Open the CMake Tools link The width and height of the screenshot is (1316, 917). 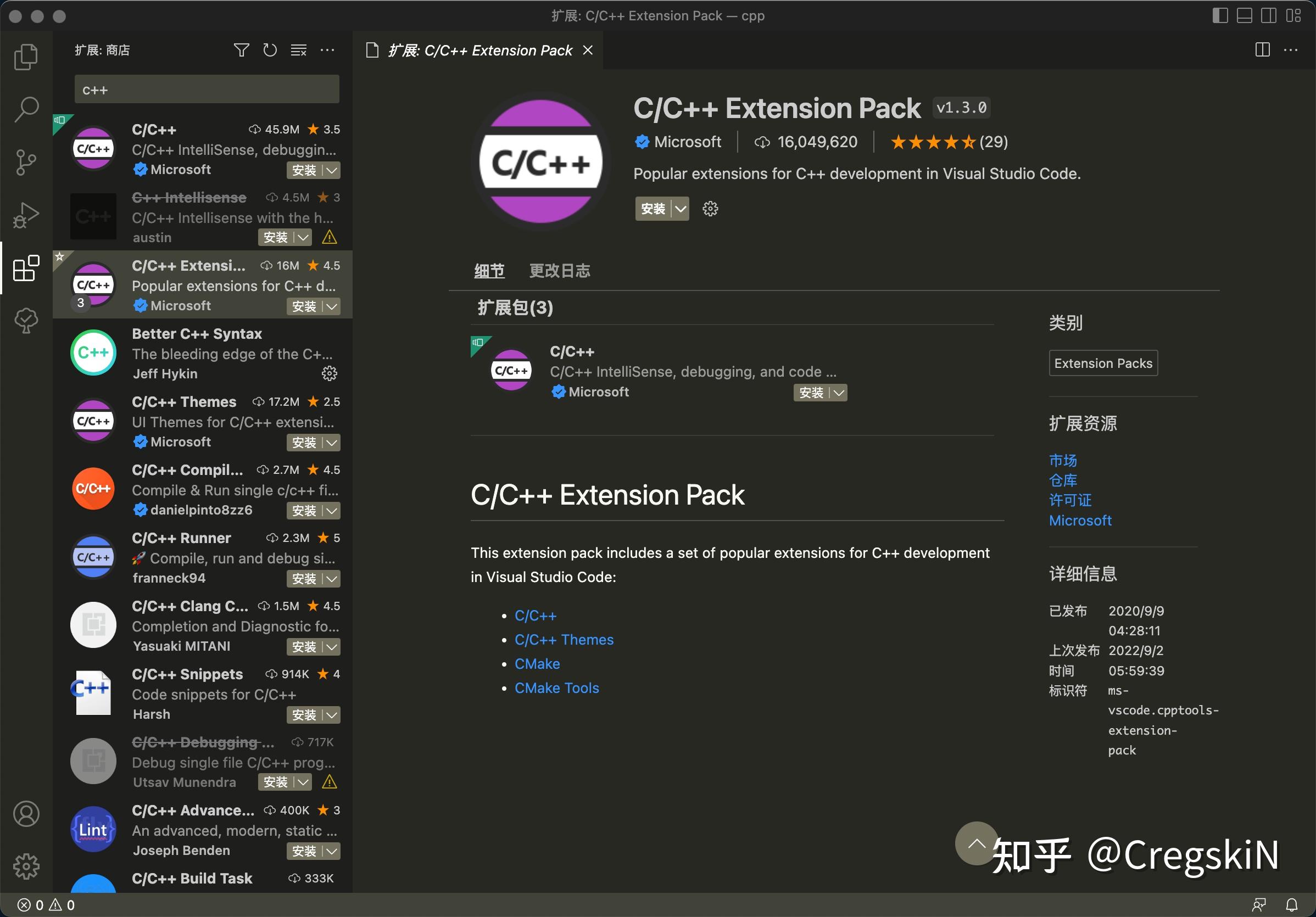tap(556, 687)
